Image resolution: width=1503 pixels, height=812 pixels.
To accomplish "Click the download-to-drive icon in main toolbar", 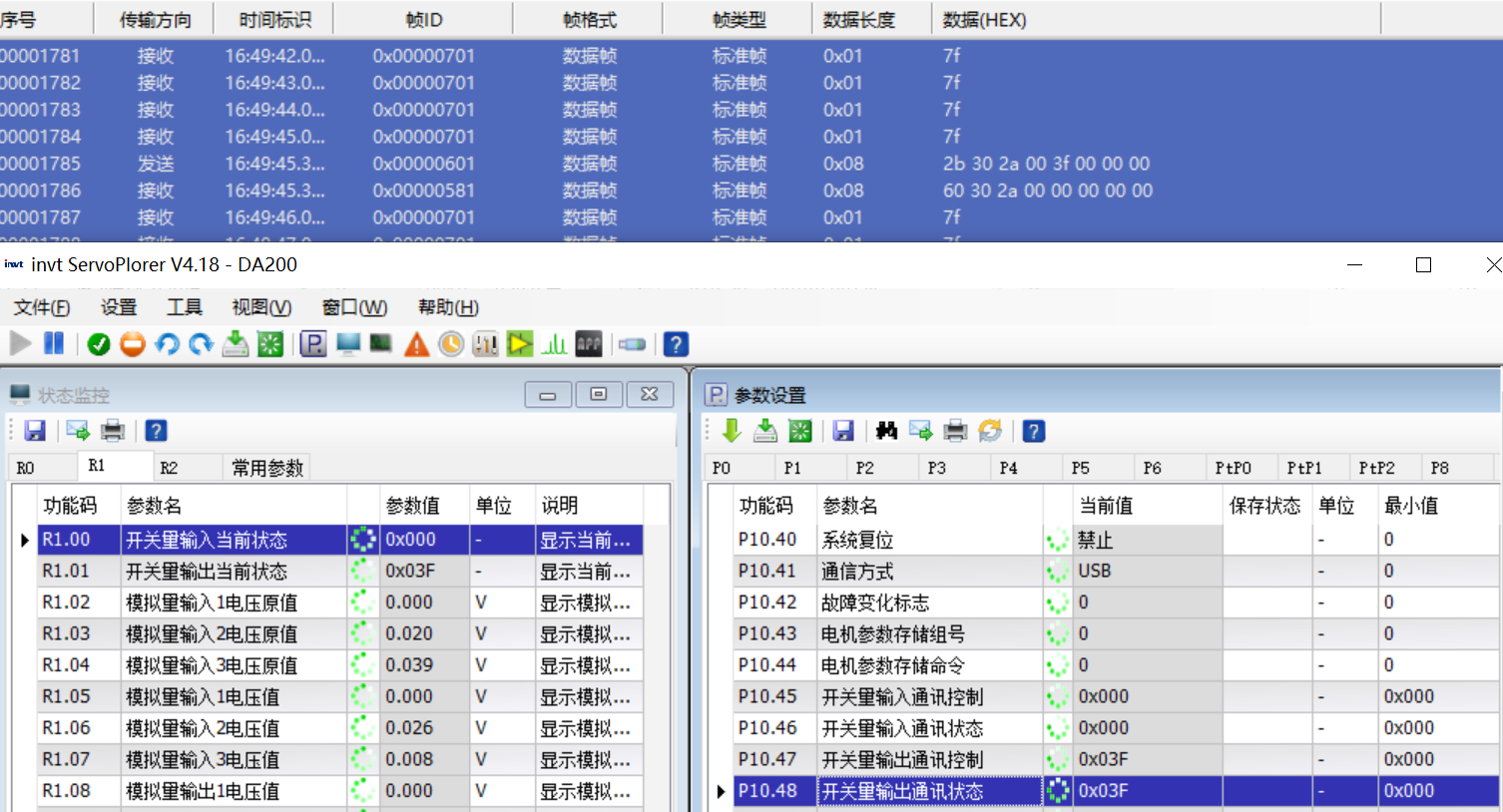I will 236,344.
